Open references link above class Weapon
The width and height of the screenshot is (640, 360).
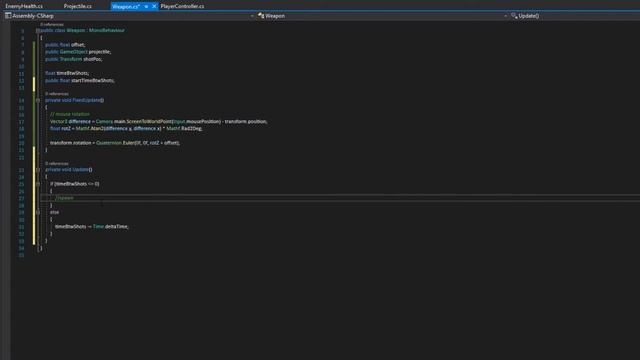tap(52, 25)
